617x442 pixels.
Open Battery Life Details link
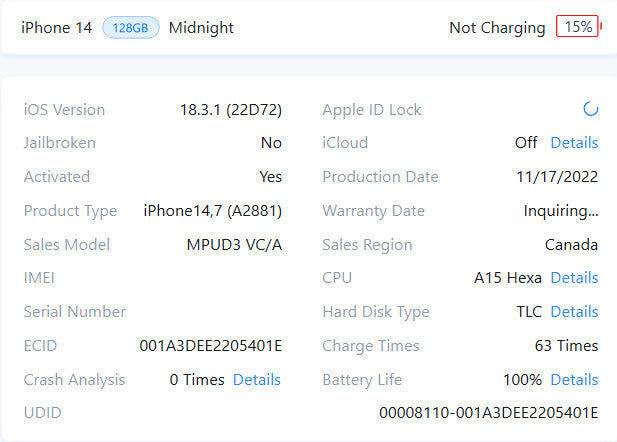pyautogui.click(x=574, y=380)
